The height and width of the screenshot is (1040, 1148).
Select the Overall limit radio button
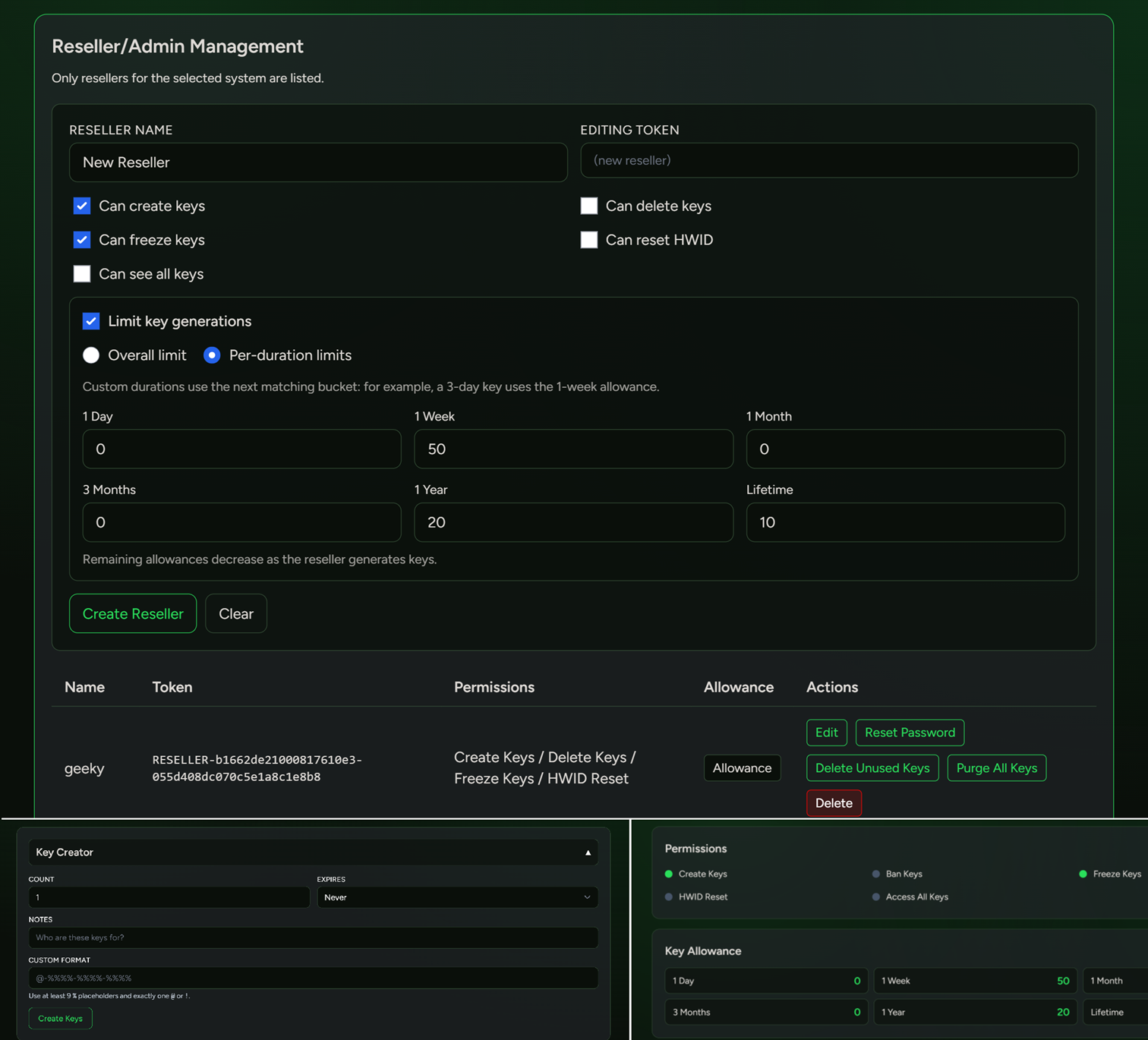(x=91, y=355)
